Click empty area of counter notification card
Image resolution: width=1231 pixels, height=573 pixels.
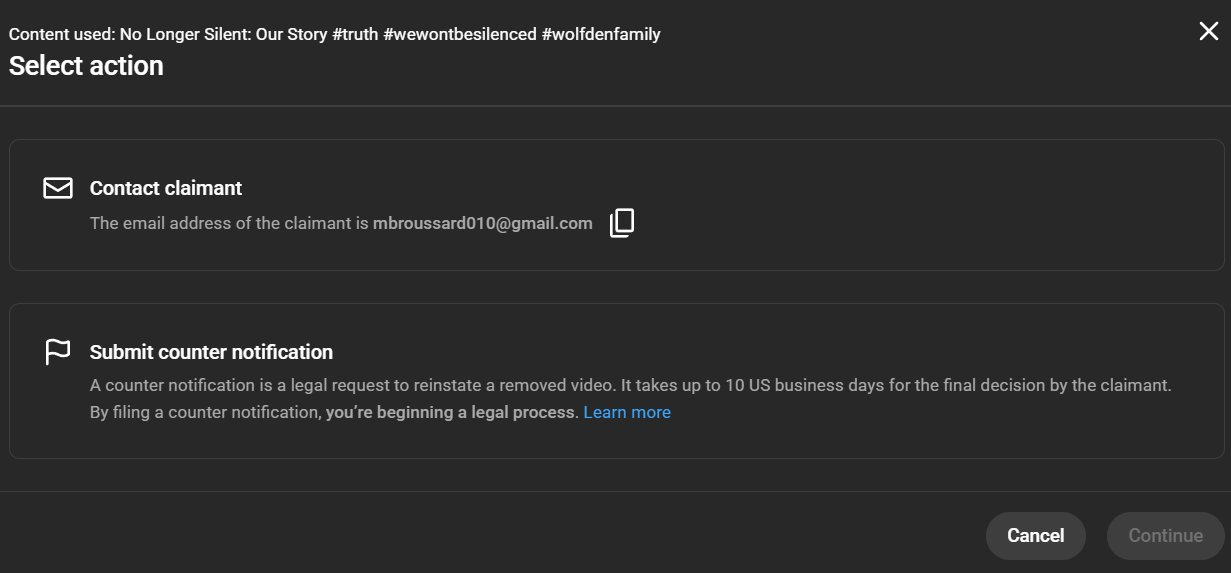[x=900, y=430]
